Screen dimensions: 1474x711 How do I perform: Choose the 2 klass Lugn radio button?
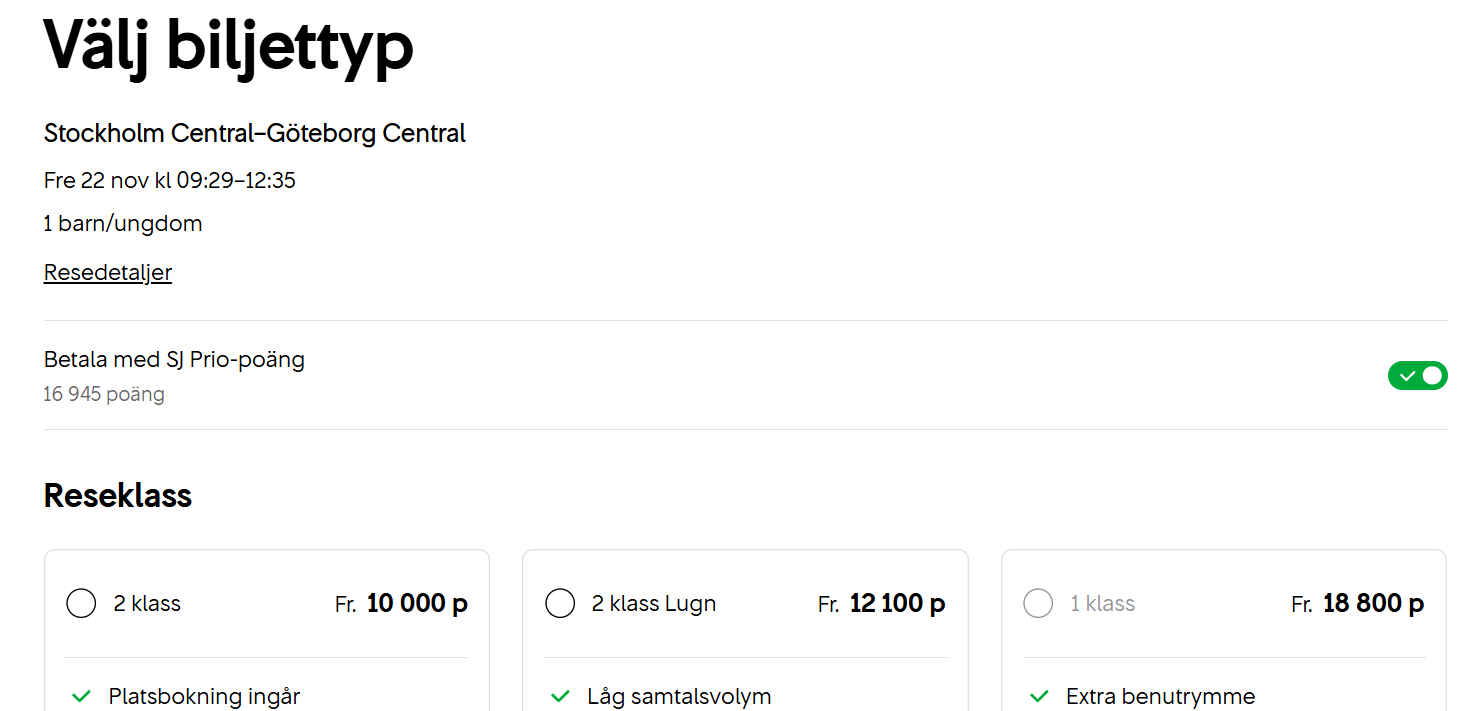(560, 604)
